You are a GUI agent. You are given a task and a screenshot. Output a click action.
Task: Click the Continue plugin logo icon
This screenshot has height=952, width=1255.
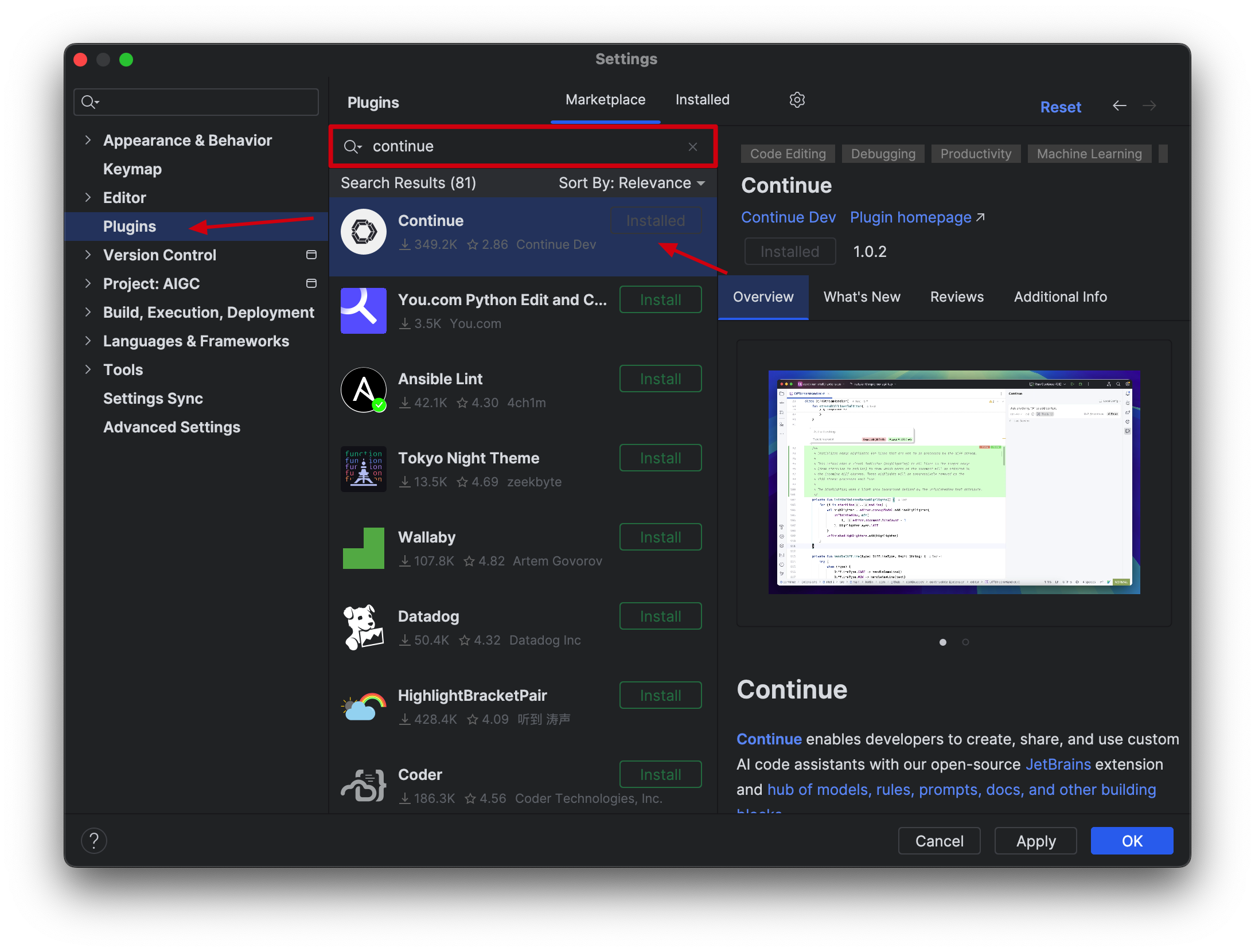[364, 232]
